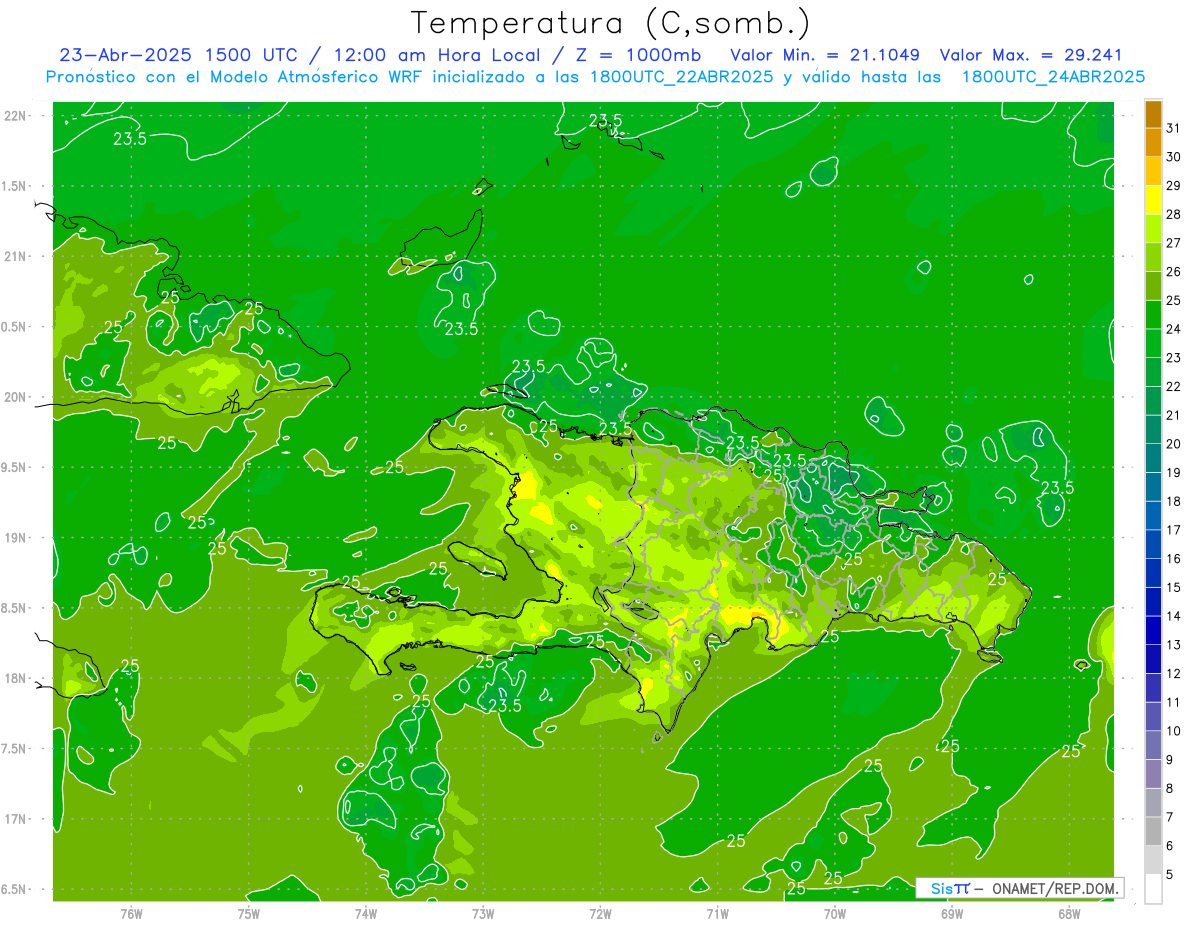Image resolution: width=1200 pixels, height=927 pixels.
Task: Click the brown color band above legend value 31
Action: 1153,114
